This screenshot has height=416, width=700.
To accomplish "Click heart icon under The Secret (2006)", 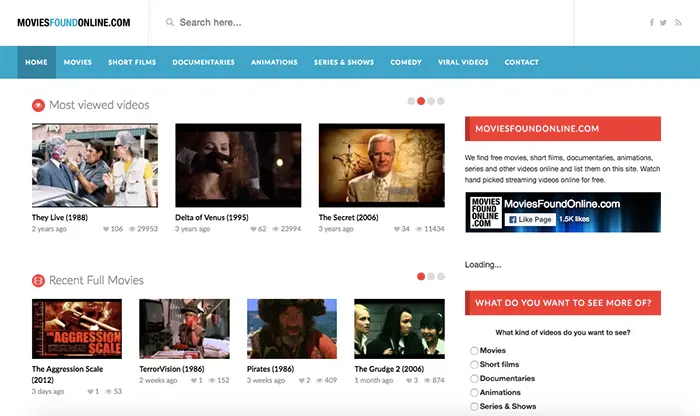I will [396, 229].
